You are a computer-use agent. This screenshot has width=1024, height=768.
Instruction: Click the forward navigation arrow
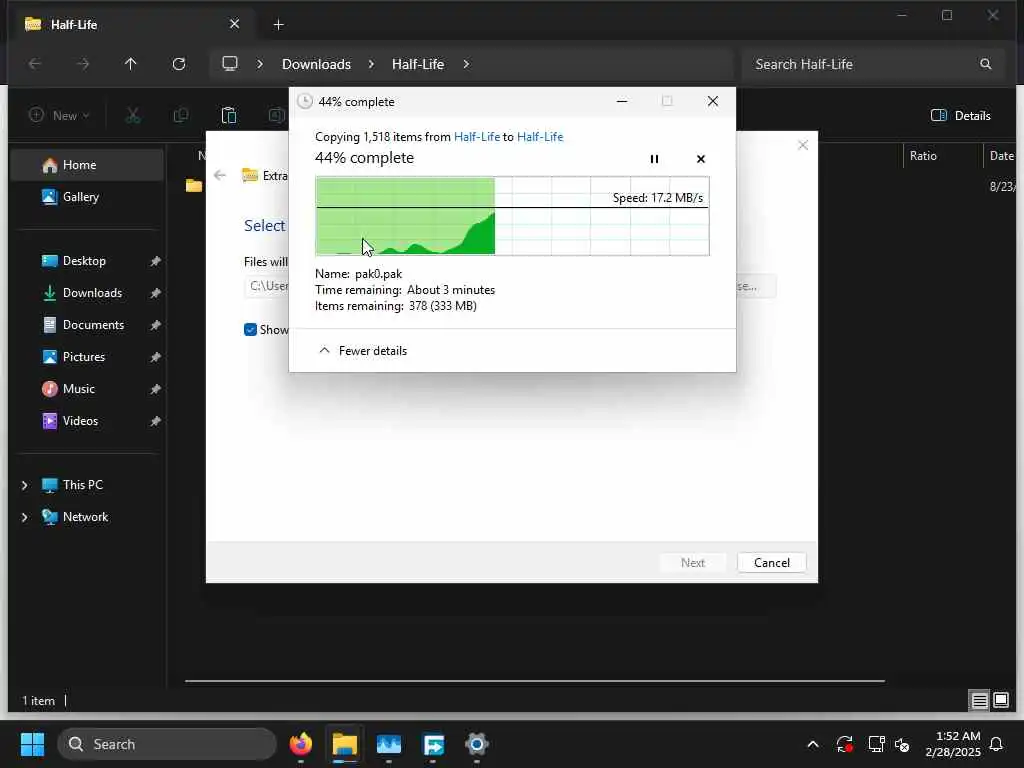83,64
